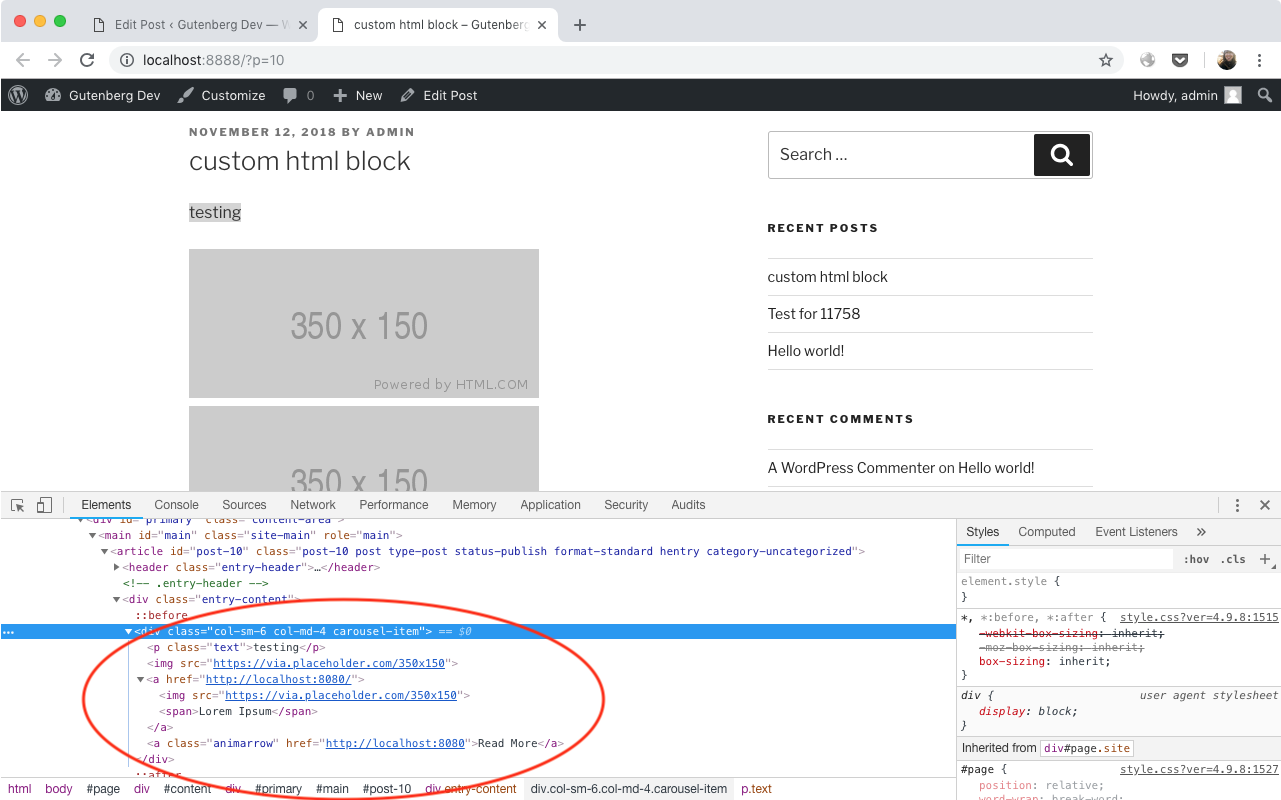Open the Security tab
Image resolution: width=1281 pixels, height=800 pixels.
[x=626, y=505]
